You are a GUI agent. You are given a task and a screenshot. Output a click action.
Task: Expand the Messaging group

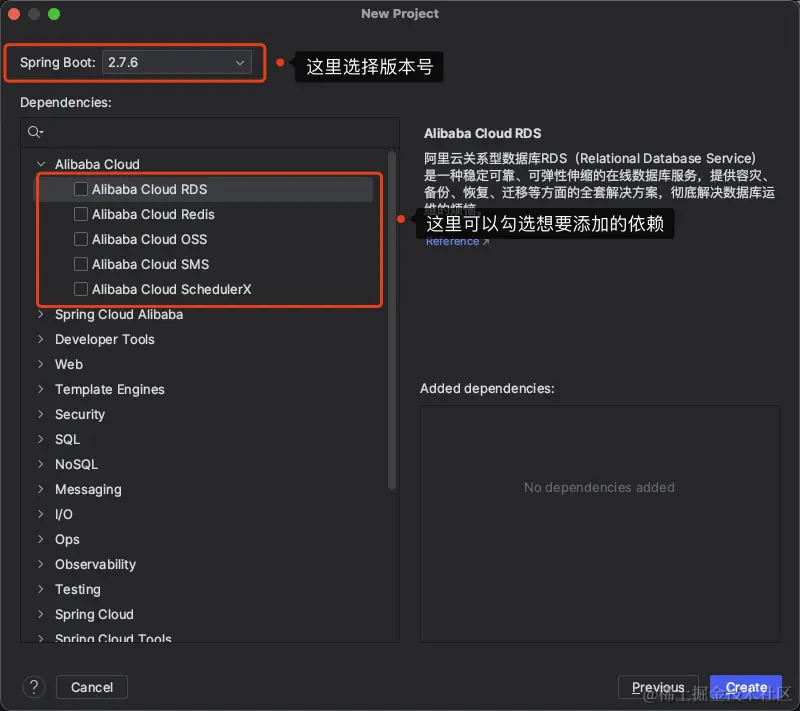pyautogui.click(x=41, y=489)
